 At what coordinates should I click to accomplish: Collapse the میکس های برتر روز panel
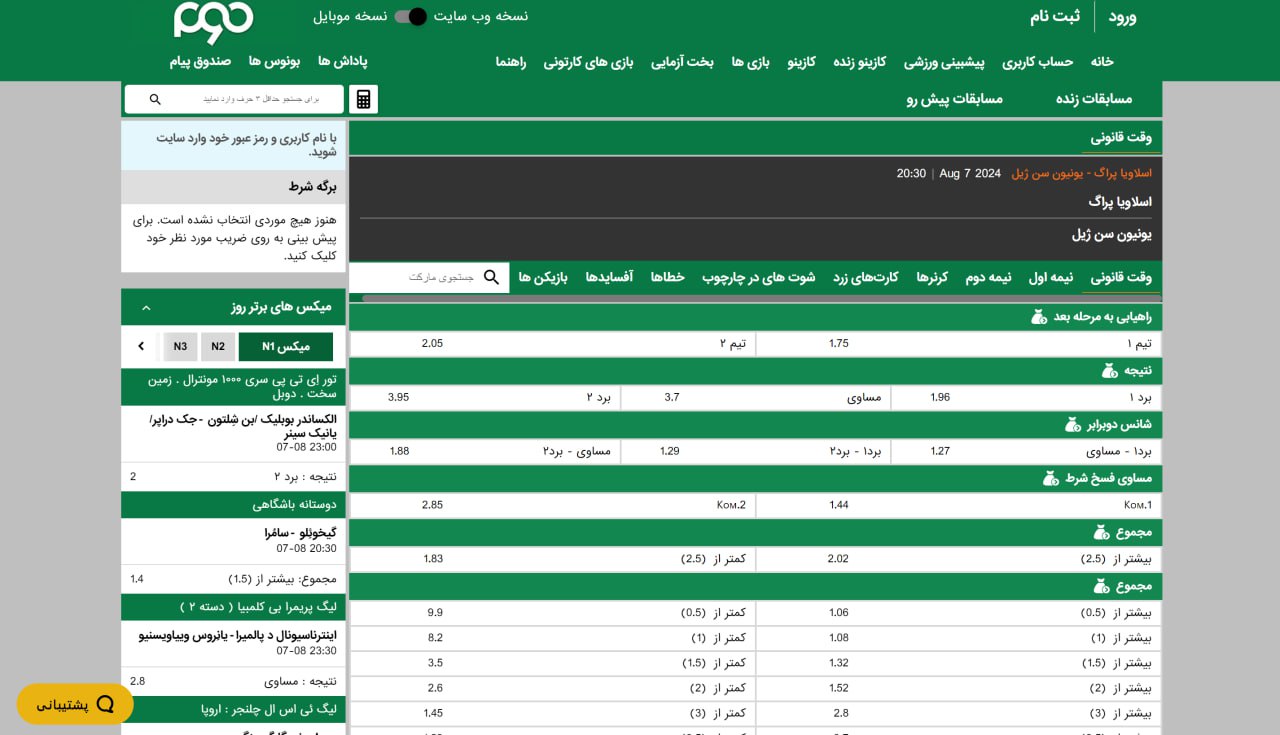click(146, 307)
